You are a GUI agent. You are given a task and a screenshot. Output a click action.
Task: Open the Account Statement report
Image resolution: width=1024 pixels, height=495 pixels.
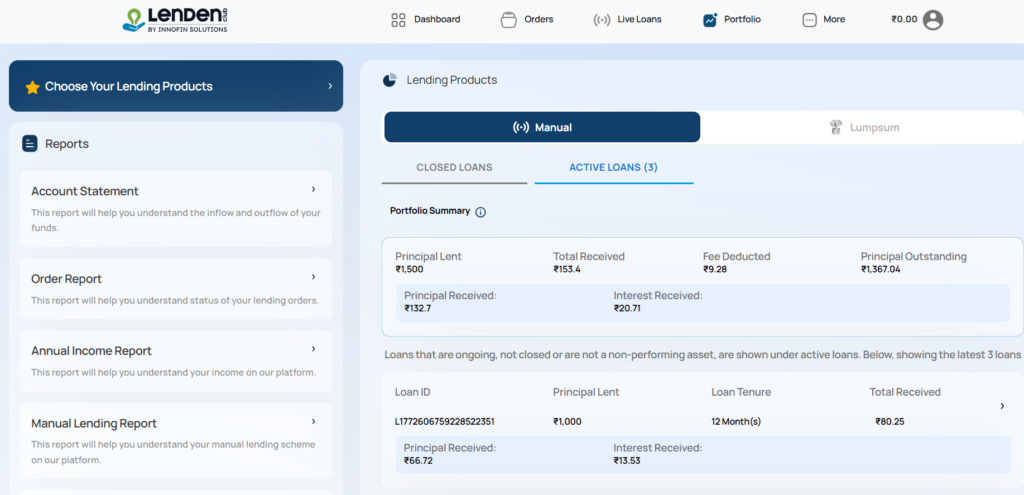[176, 209]
